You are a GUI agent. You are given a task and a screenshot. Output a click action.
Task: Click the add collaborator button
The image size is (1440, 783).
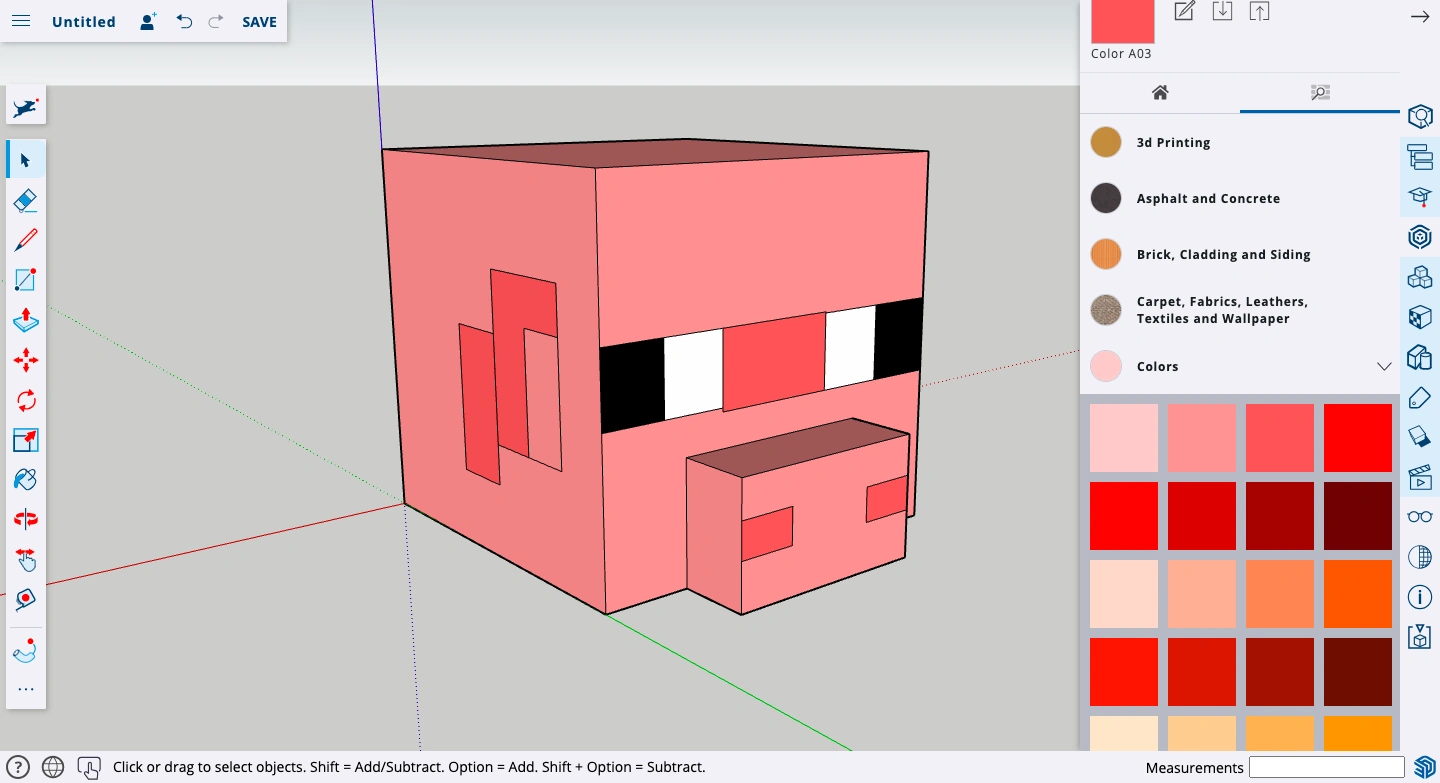coord(147,20)
